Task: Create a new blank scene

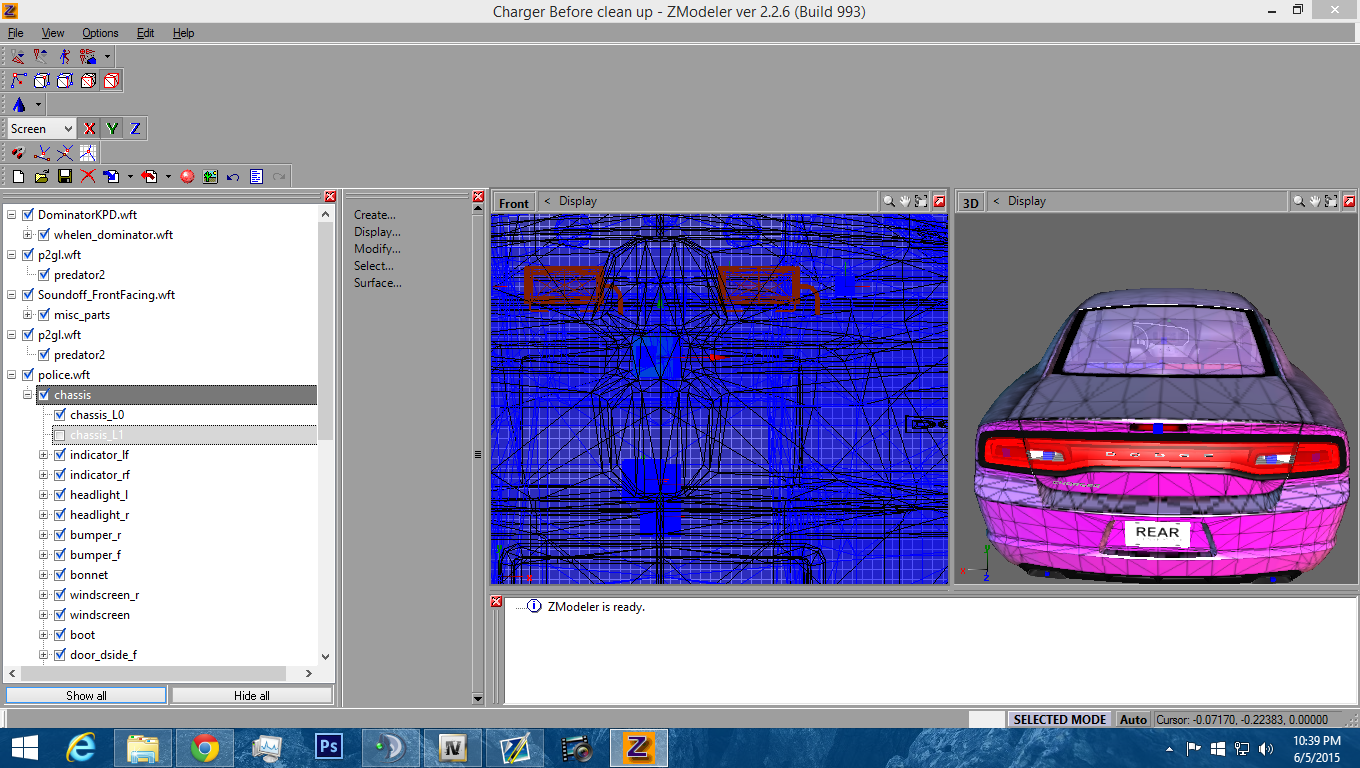Action: pos(18,176)
